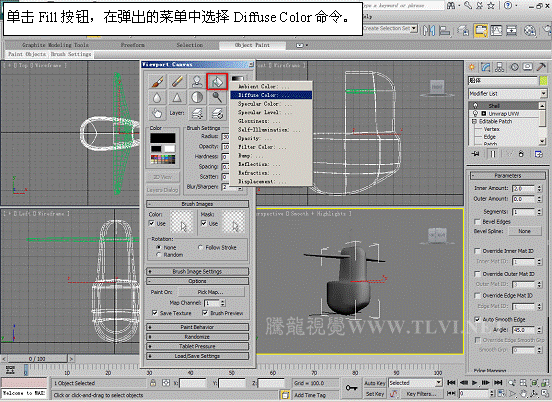
Task: Click the Align tool in main toolbar
Action: coord(445,31)
